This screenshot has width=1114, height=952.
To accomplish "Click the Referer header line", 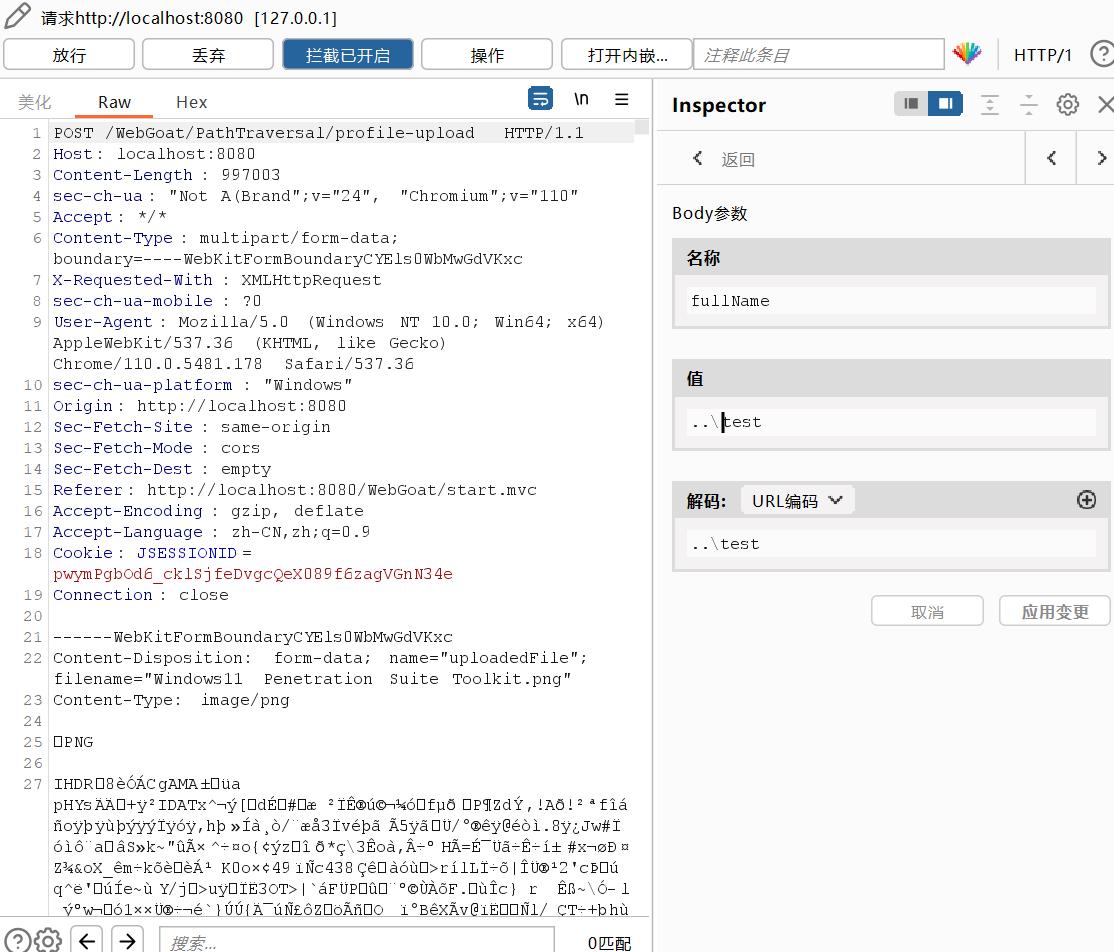I will click(295, 490).
